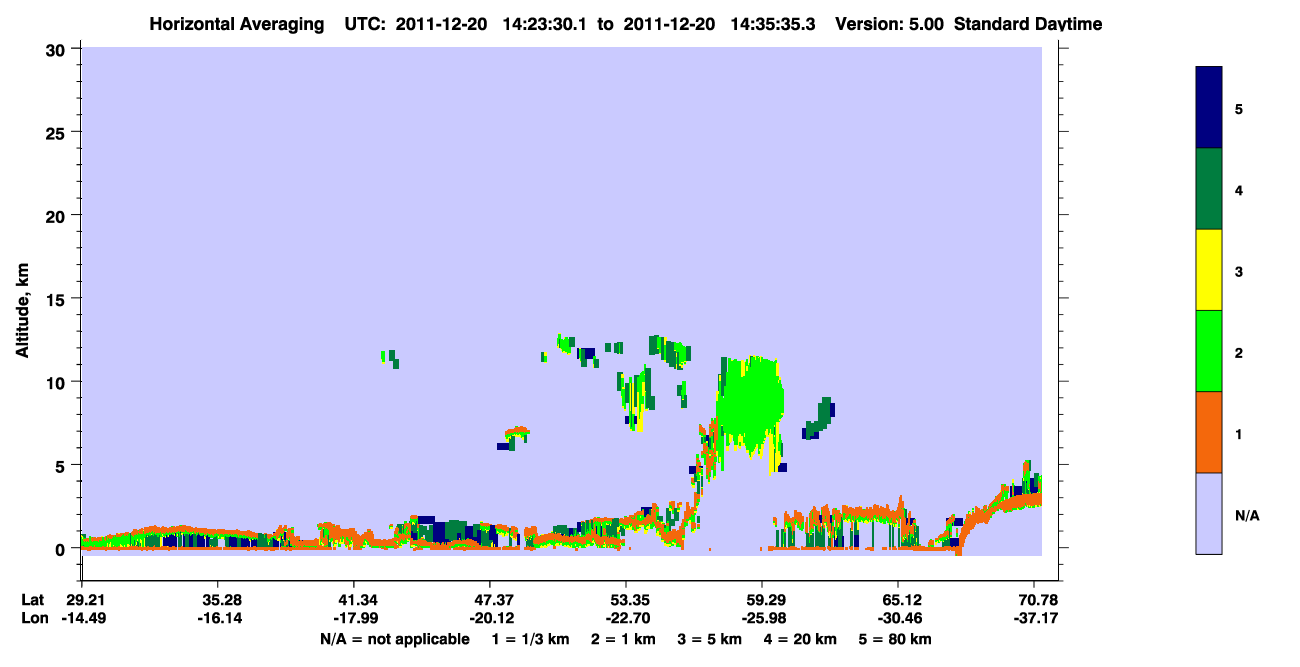Click legend text '3 = 5 km'
1300x667 pixels.
[x=710, y=639]
